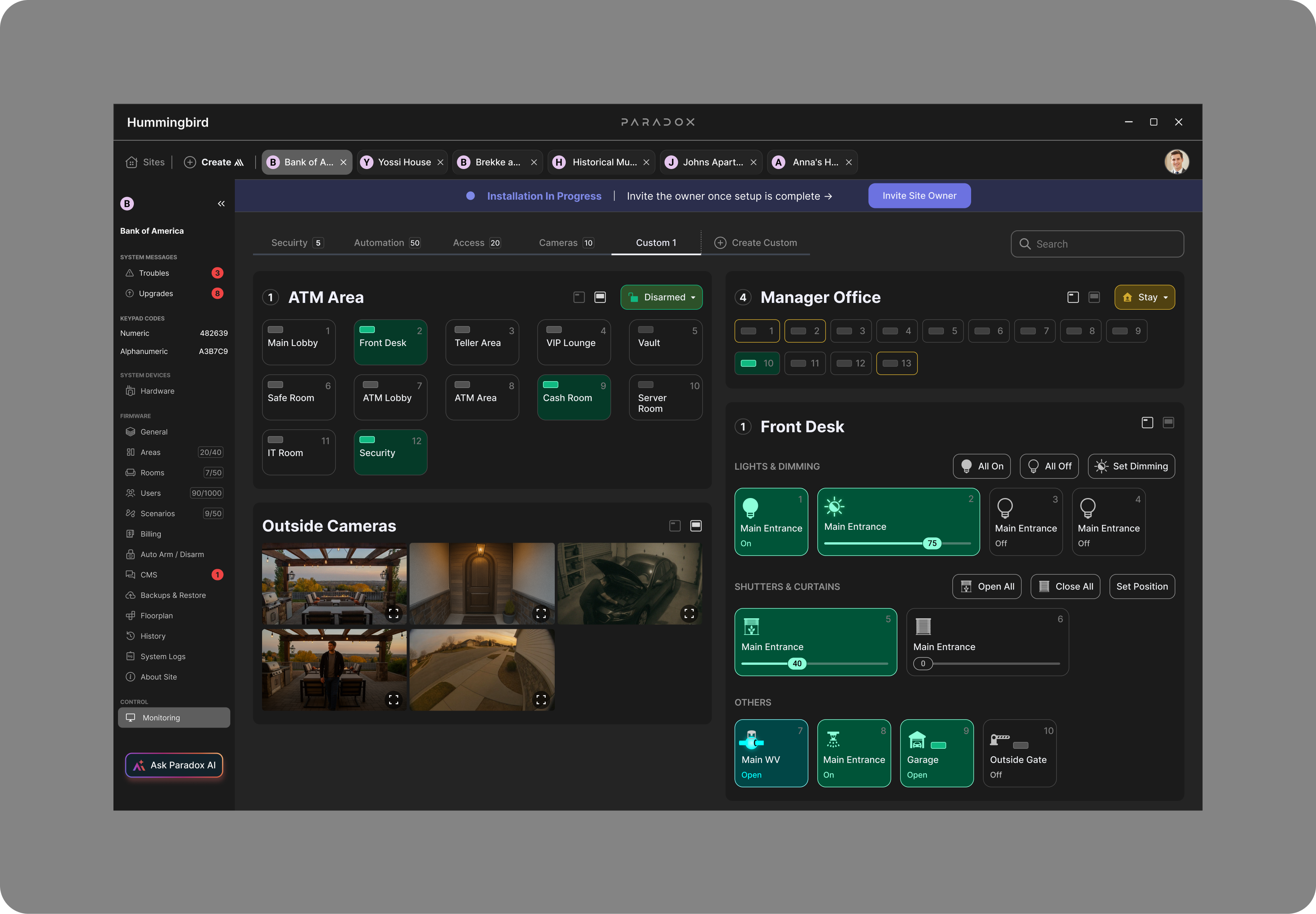Viewport: 1316px width, 914px height.
Task: Expand fullscreen on the garage car camera
Action: (689, 614)
